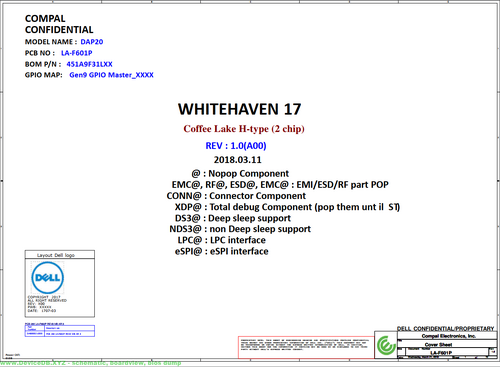The image size is (500, 367).
Task: Select the model name value "DAP20"
Action: tap(92, 42)
